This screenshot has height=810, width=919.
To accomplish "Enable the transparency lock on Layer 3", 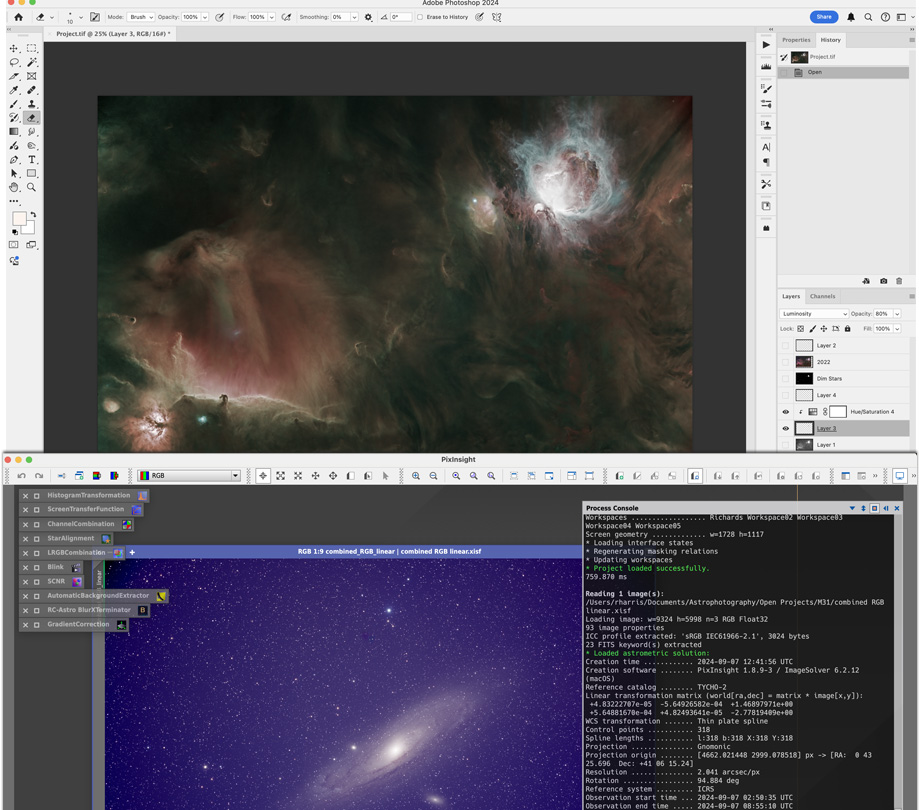I will (x=800, y=328).
